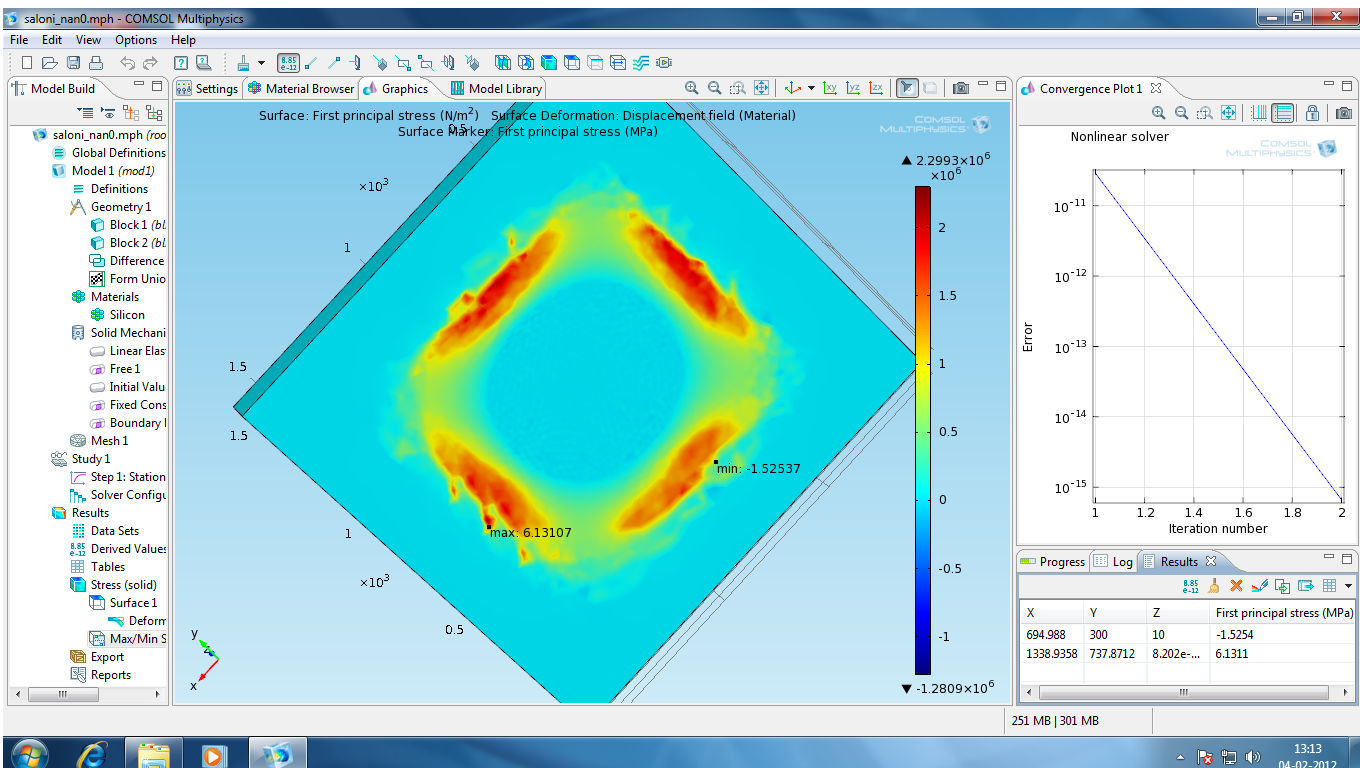
Task: Click the Print icon in main toolbar
Action: point(97,63)
